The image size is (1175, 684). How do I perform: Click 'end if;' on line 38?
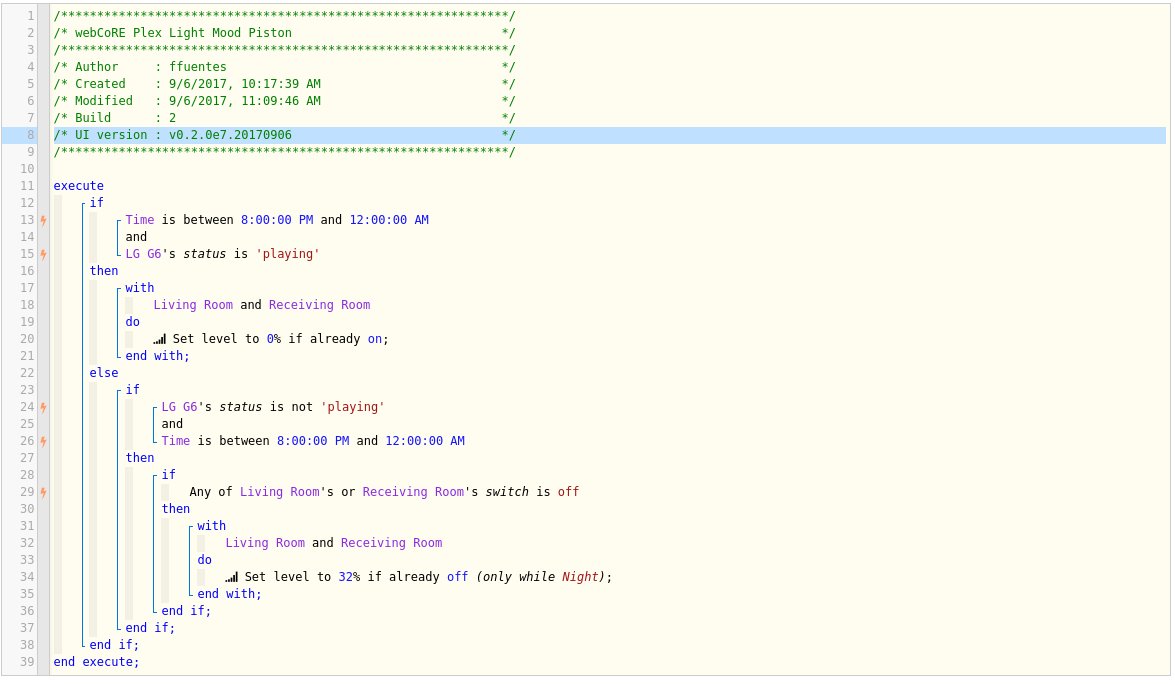114,646
